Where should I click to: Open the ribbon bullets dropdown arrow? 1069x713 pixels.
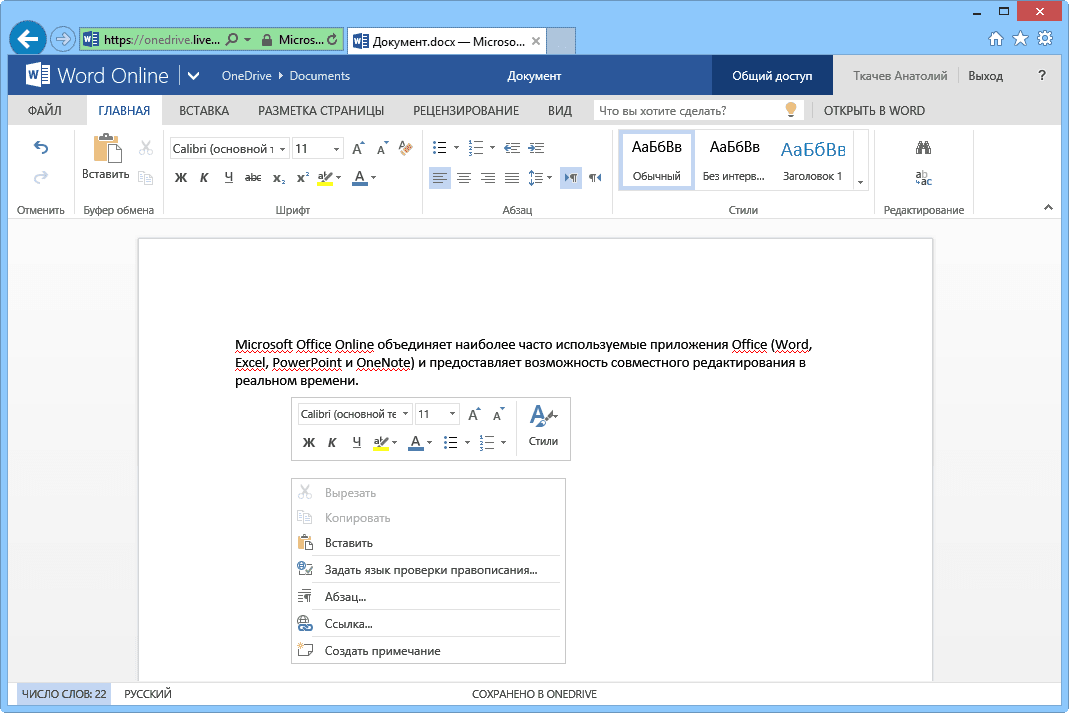pos(456,148)
